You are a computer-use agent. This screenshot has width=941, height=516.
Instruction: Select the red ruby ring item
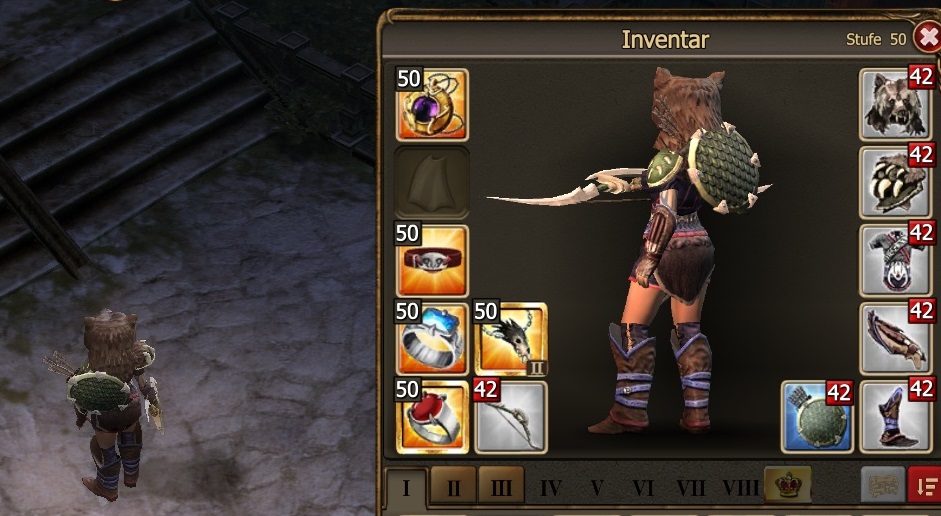432,417
